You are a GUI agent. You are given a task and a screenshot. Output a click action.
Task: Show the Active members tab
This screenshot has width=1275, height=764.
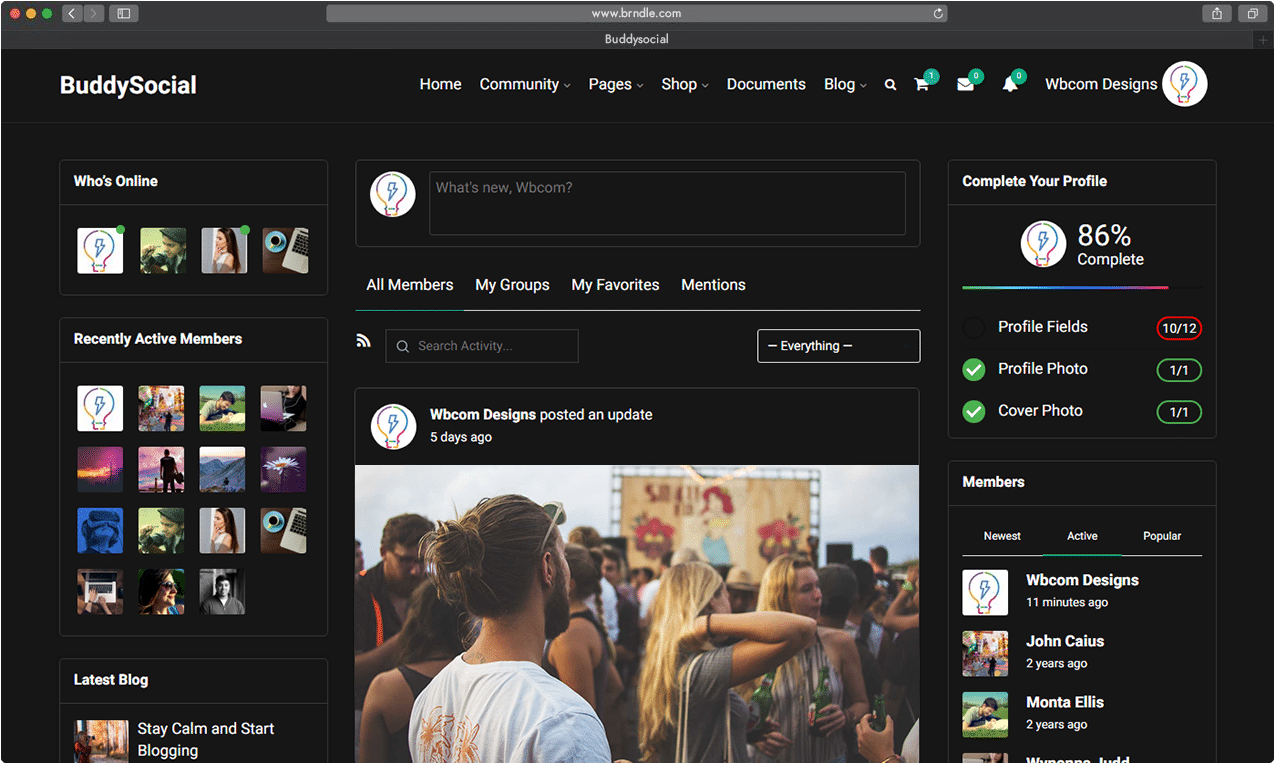coord(1082,536)
